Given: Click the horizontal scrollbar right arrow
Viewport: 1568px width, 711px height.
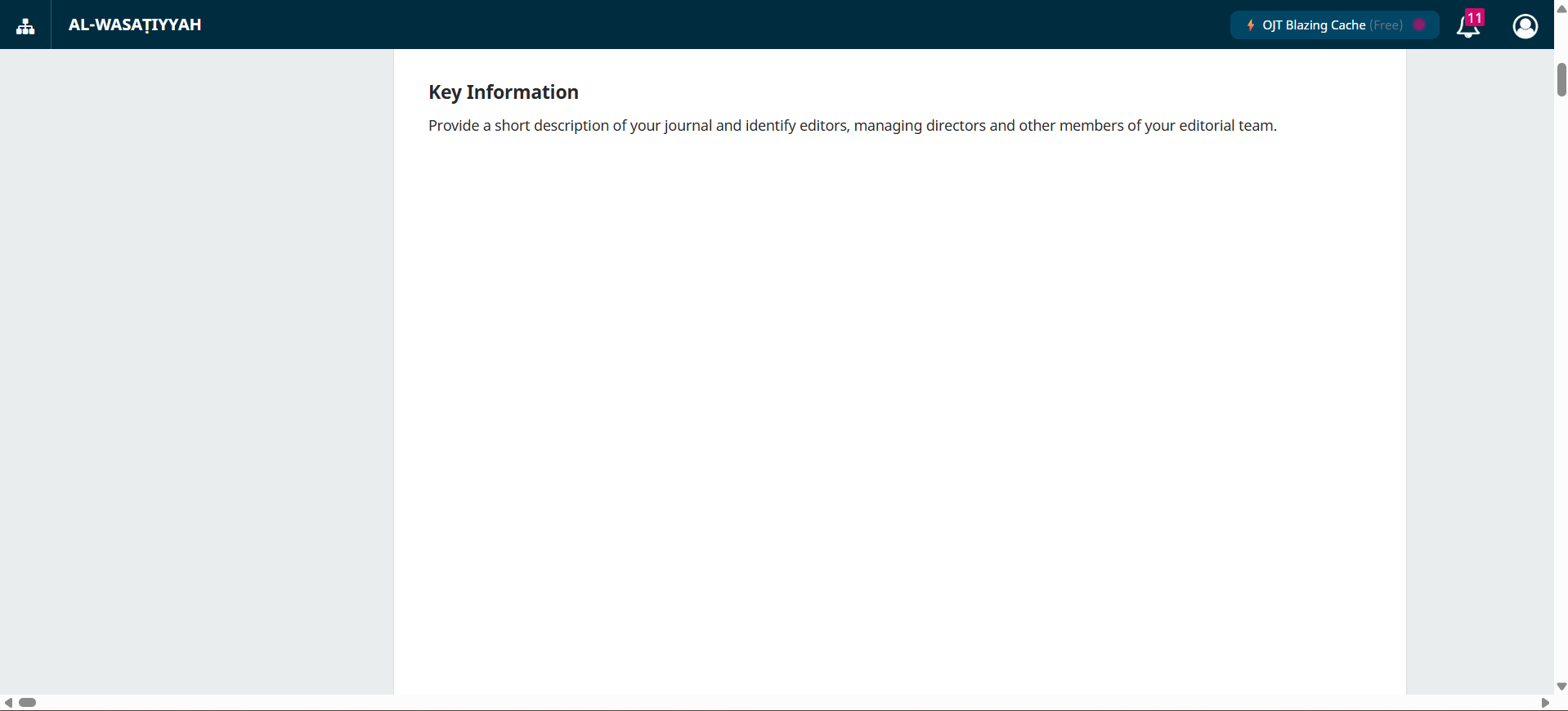Looking at the screenshot, I should [x=1545, y=703].
